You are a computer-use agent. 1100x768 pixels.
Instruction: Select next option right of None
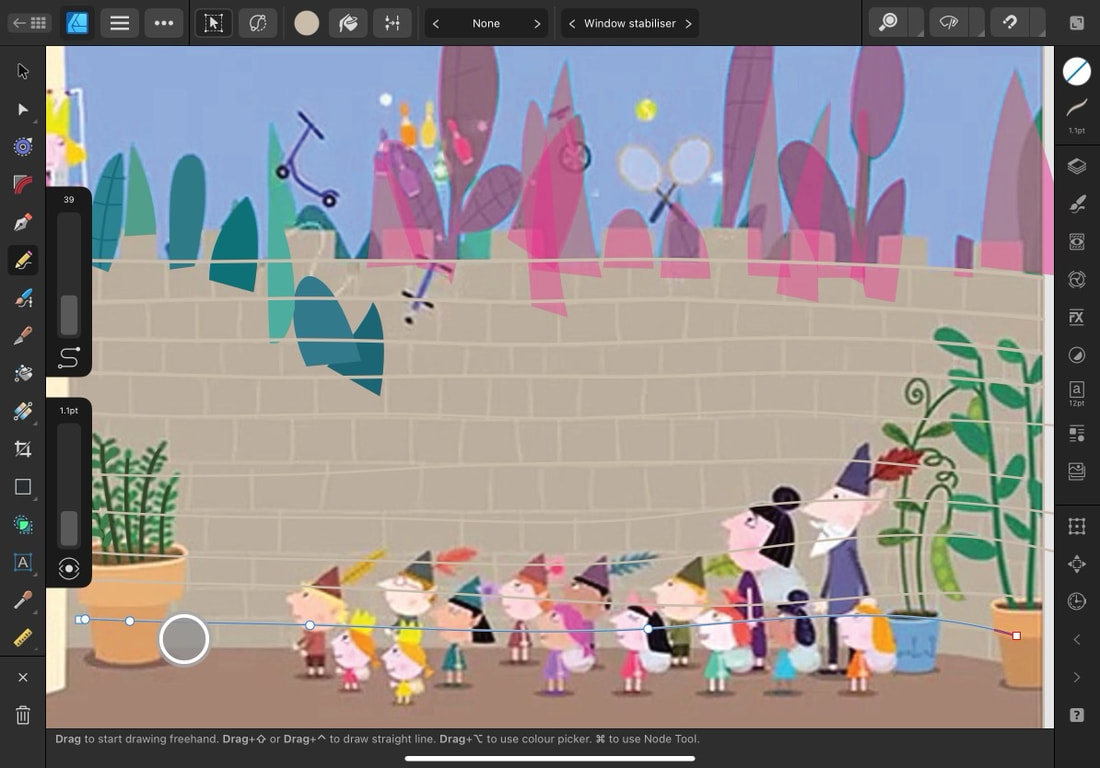coord(537,23)
